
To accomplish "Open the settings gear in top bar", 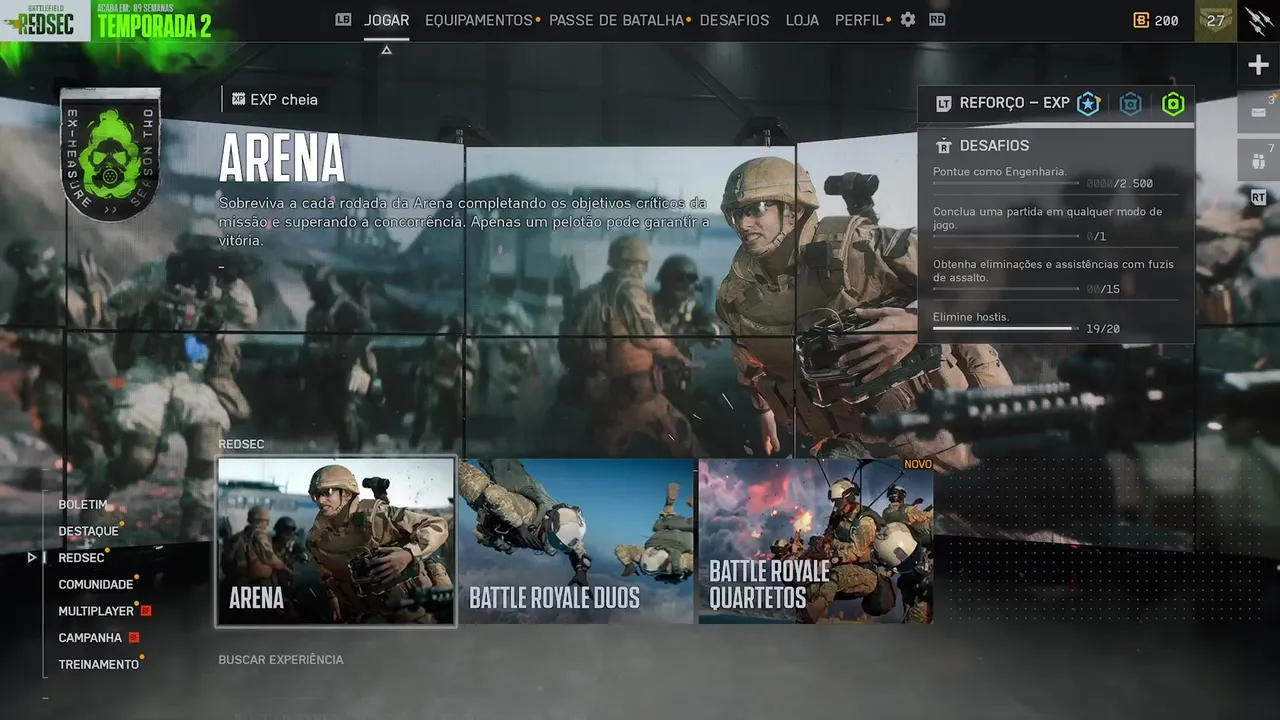I will coord(908,20).
